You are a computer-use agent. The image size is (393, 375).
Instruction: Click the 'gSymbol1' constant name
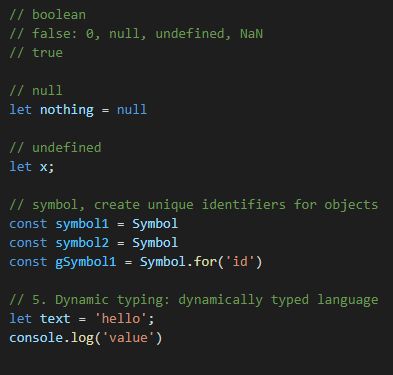tap(86, 262)
